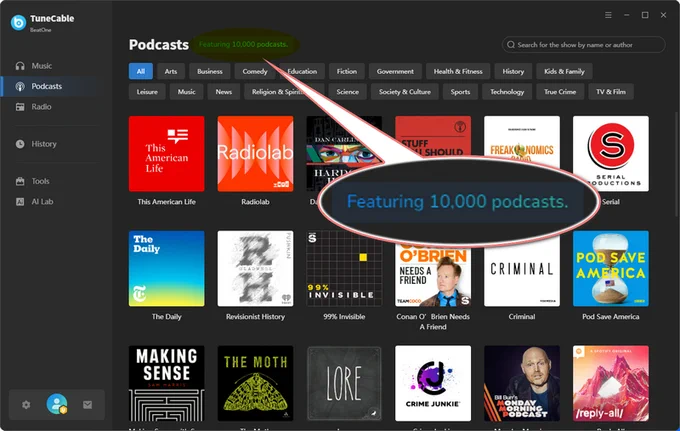Choose the Health & Fitness category
The height and width of the screenshot is (431, 680).
(458, 72)
